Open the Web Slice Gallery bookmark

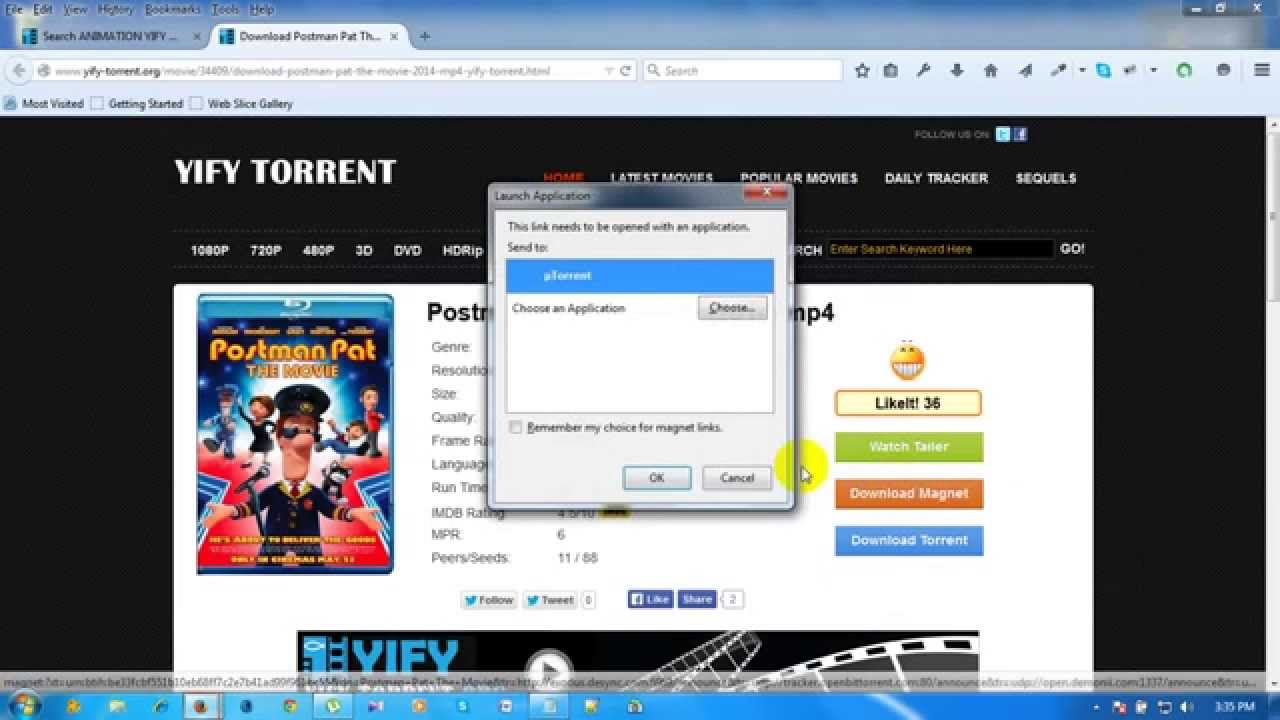tap(241, 104)
